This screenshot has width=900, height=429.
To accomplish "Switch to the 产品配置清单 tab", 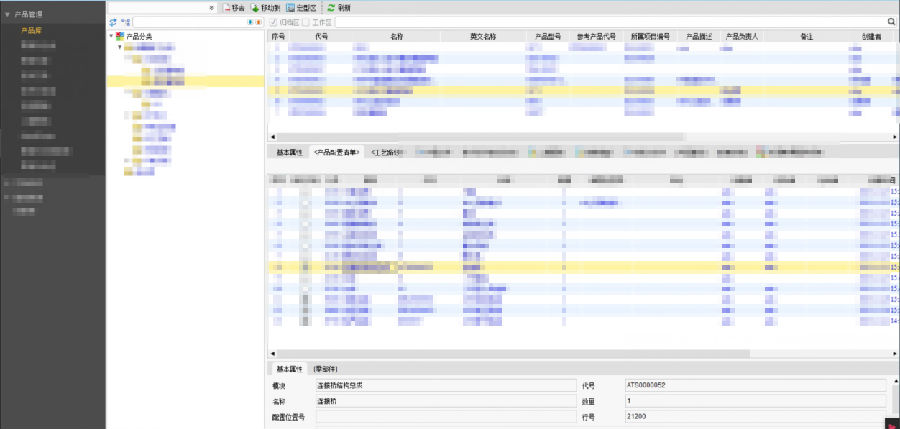I will coord(336,152).
